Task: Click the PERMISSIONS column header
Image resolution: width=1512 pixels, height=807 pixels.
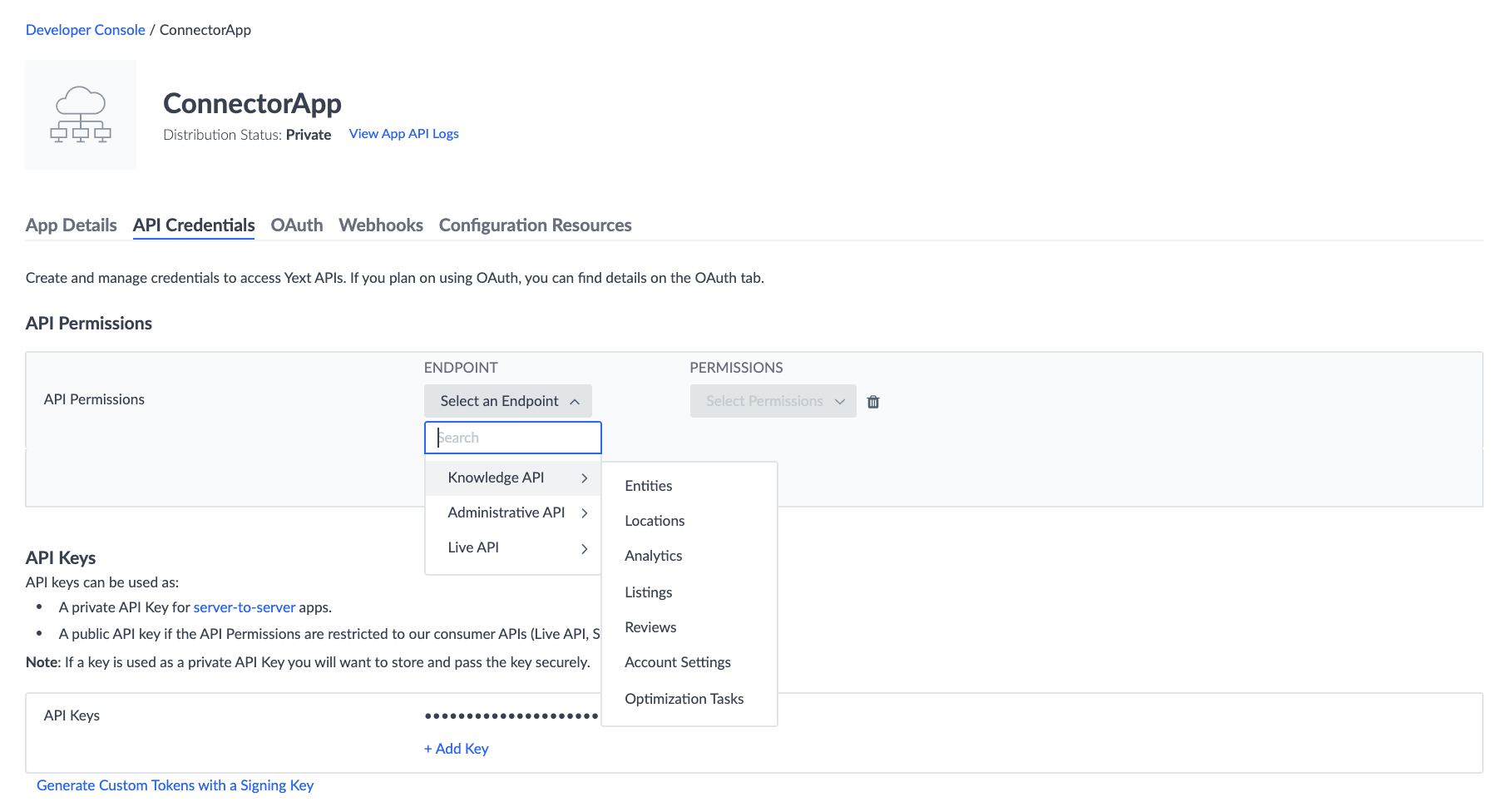Action: pos(737,368)
